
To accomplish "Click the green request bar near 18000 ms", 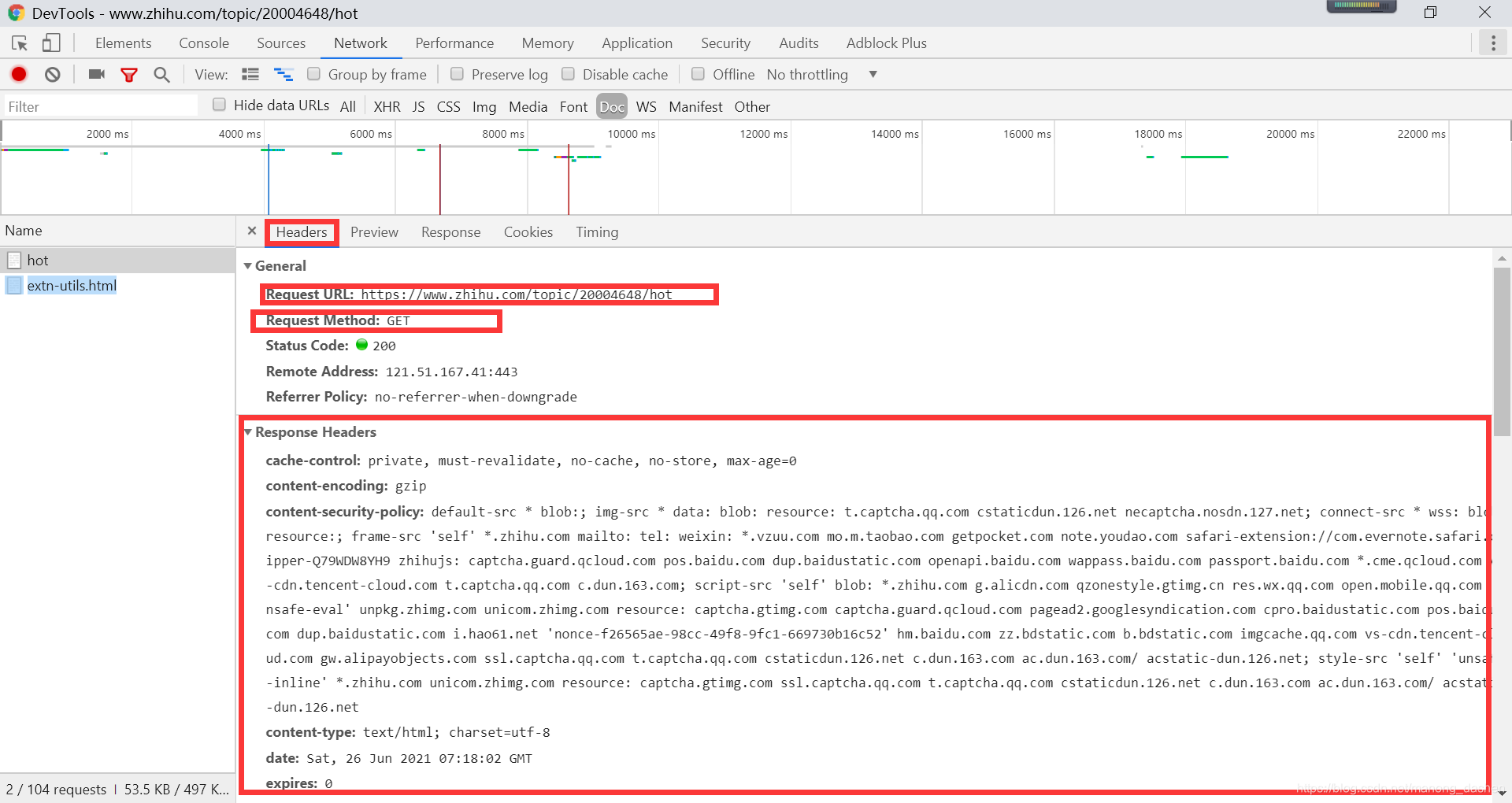I will (x=1204, y=157).
